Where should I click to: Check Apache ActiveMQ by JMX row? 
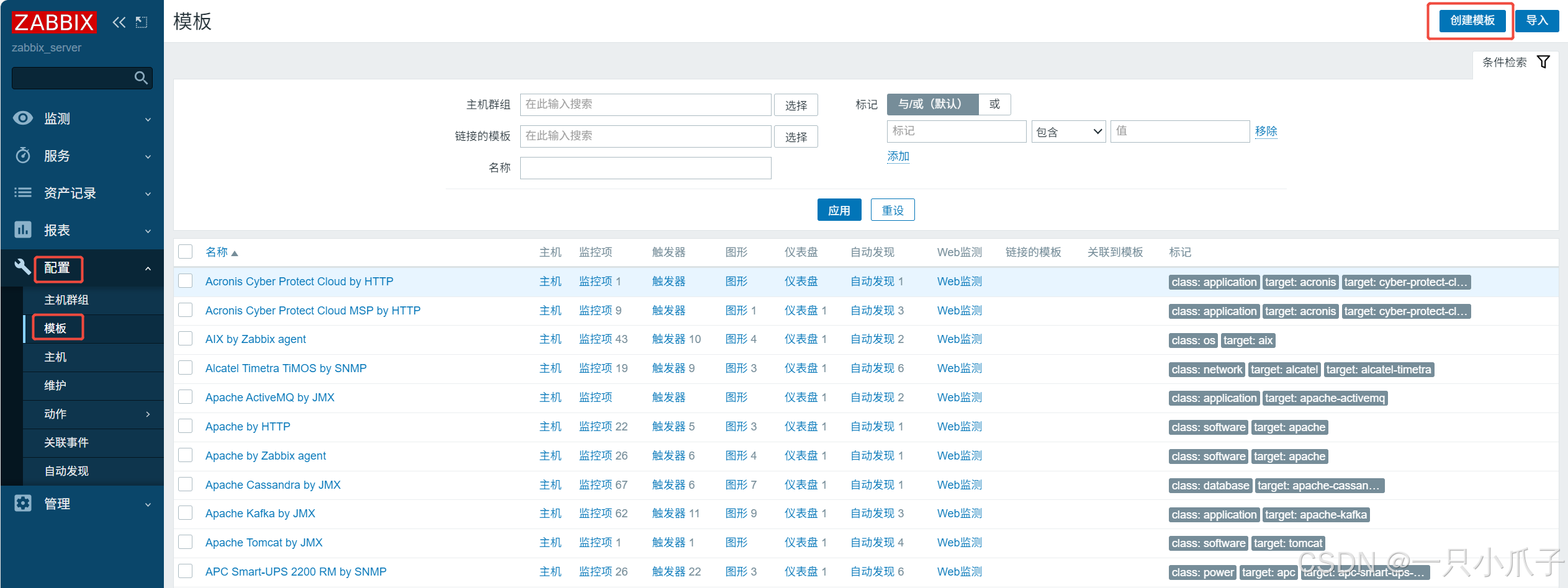pos(185,396)
